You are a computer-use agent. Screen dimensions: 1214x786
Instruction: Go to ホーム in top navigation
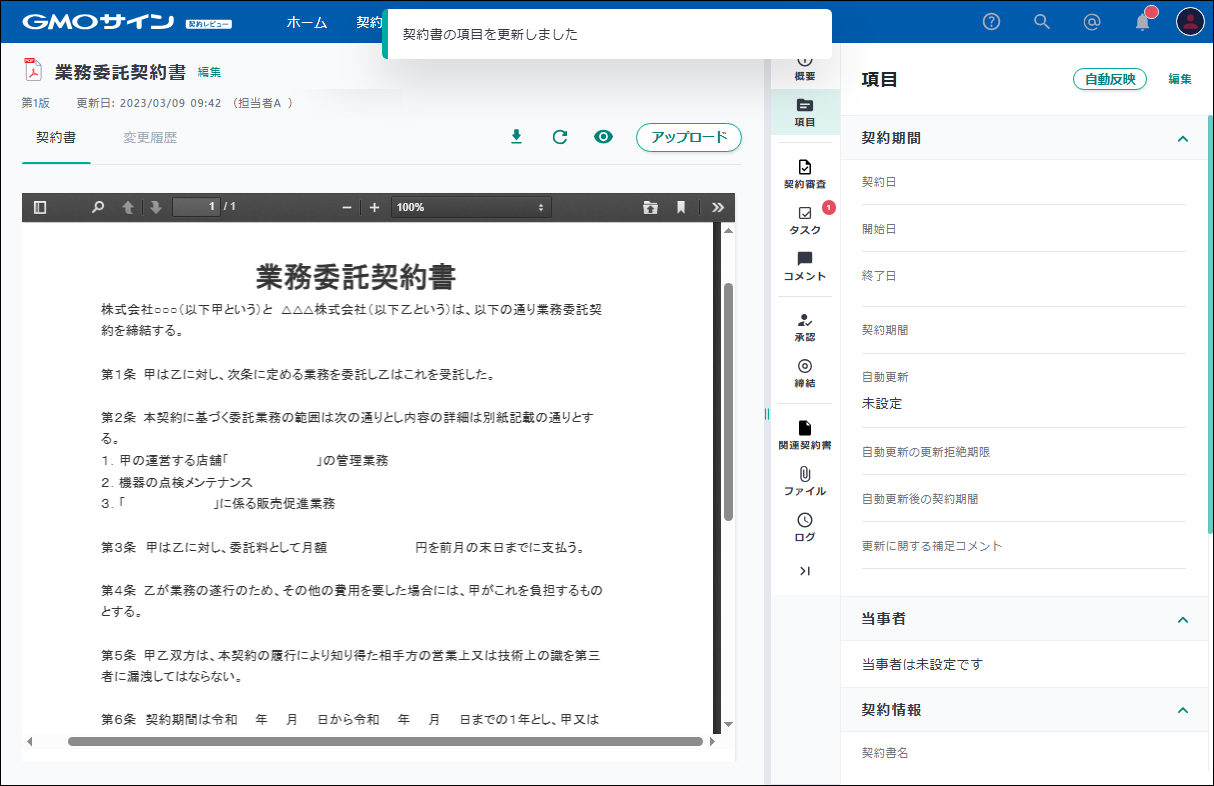click(x=307, y=22)
